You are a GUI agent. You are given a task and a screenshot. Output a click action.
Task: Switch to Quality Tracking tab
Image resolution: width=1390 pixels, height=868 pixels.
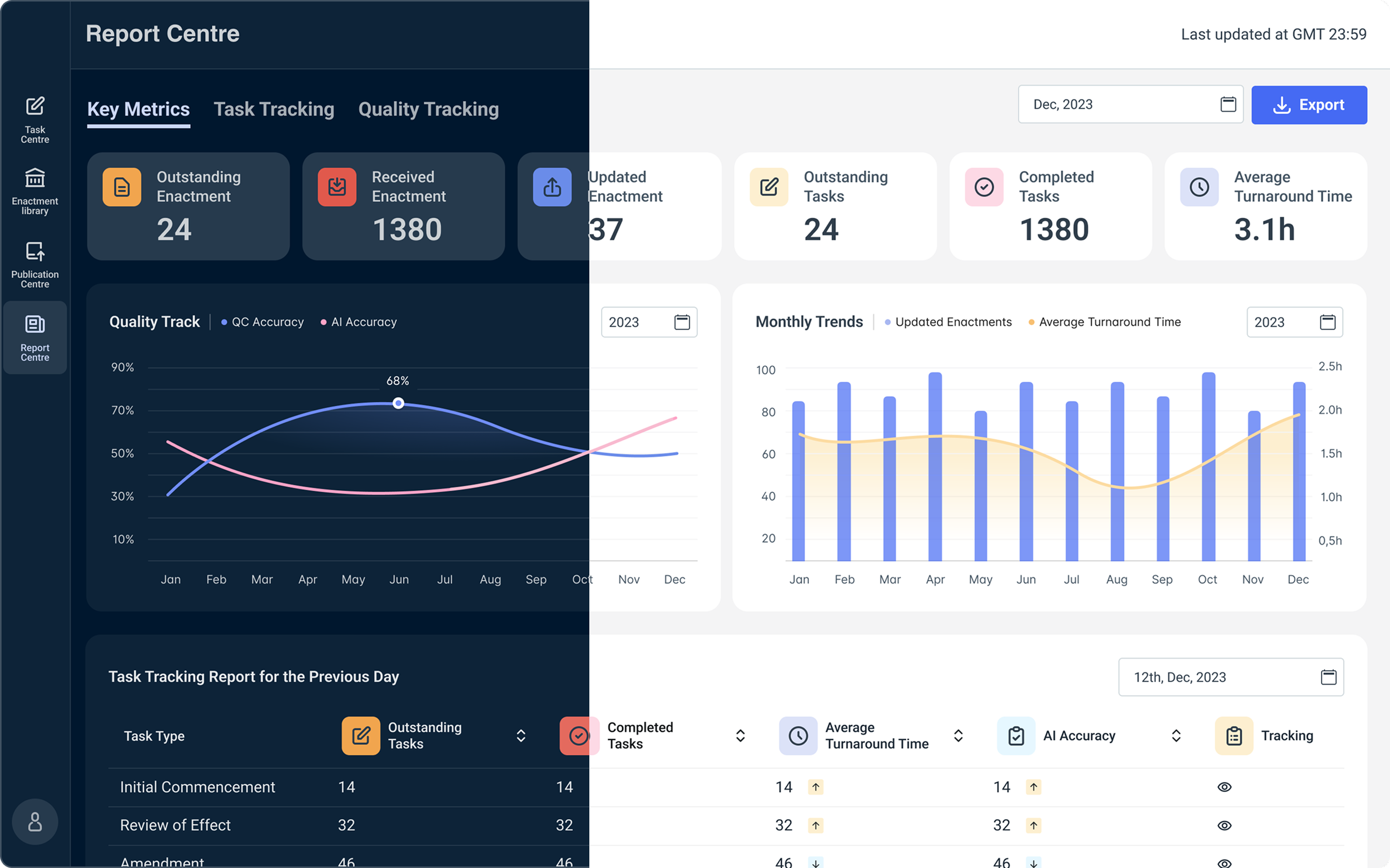coord(429,109)
